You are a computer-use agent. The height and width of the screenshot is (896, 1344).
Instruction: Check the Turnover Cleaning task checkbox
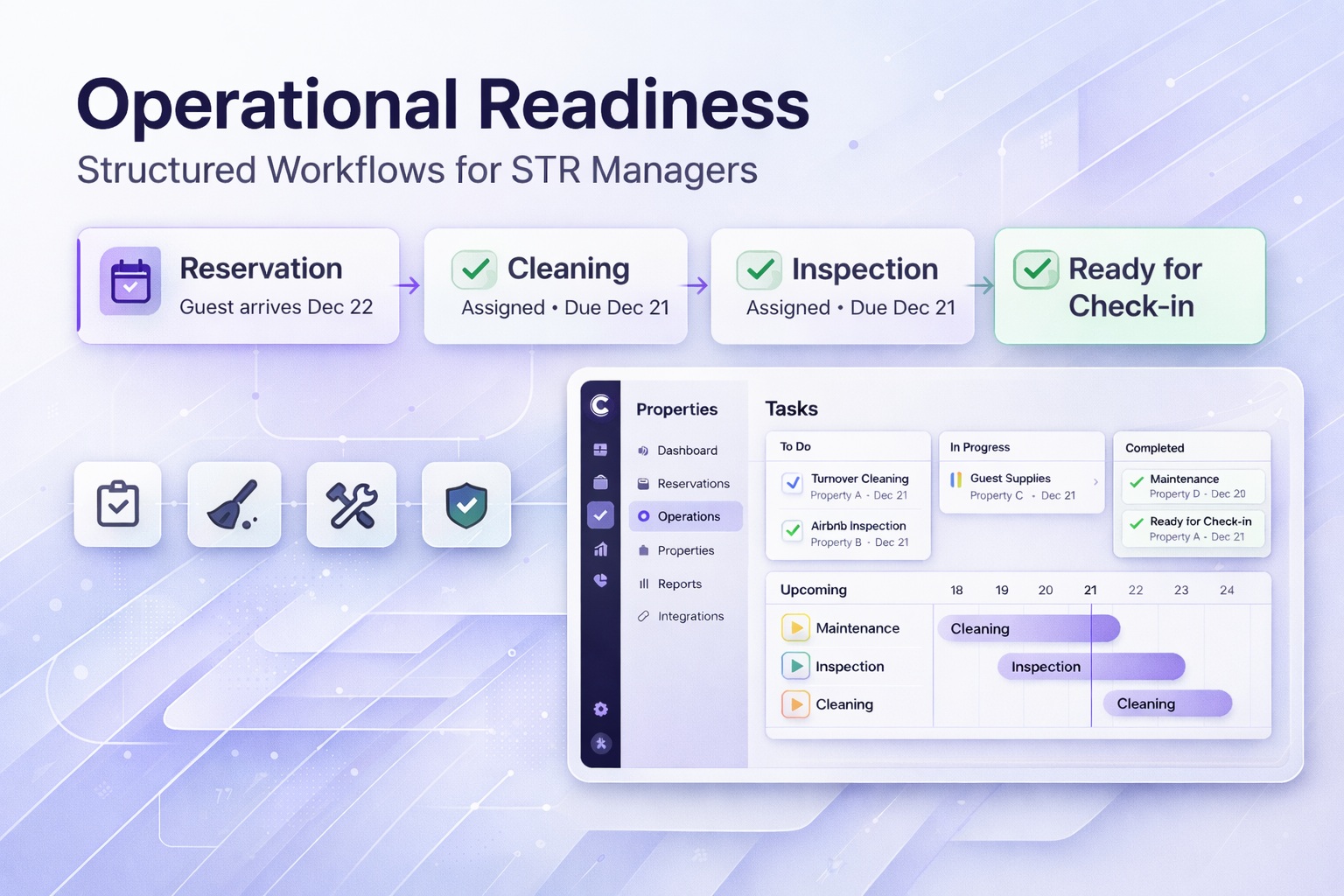click(x=792, y=483)
